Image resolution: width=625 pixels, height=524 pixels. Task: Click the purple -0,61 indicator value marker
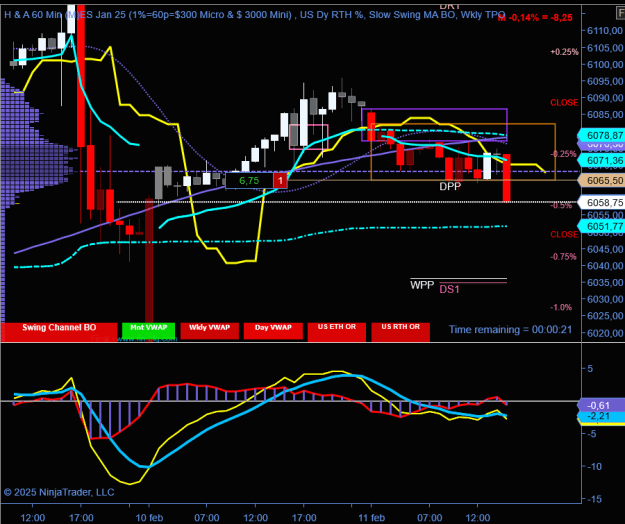pos(601,406)
